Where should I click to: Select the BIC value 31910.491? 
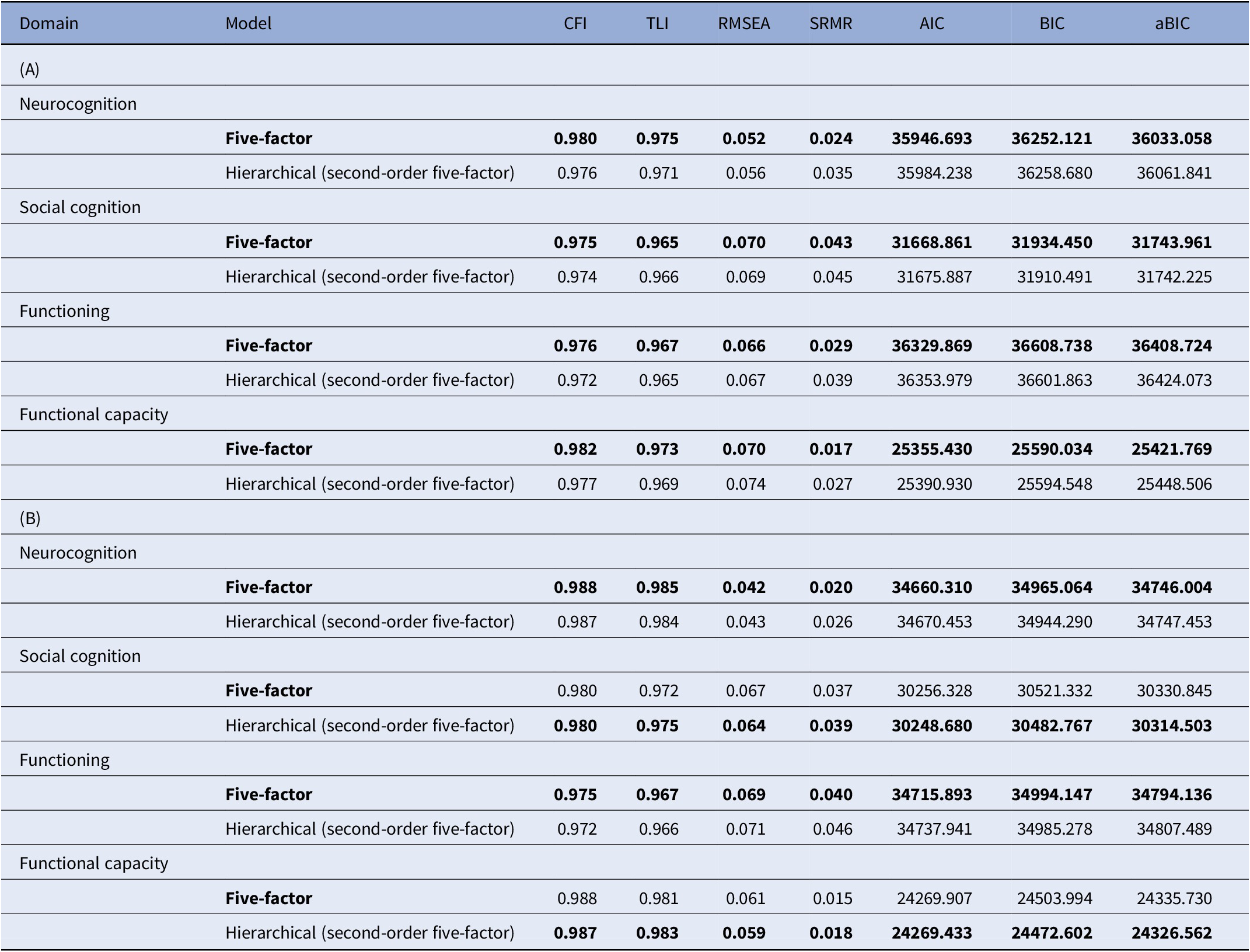point(1054,277)
